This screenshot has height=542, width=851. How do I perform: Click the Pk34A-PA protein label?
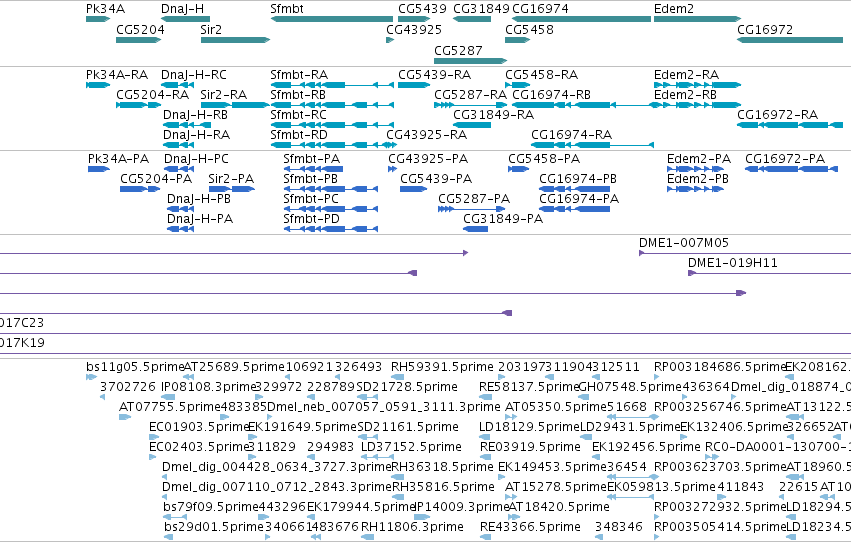point(118,158)
